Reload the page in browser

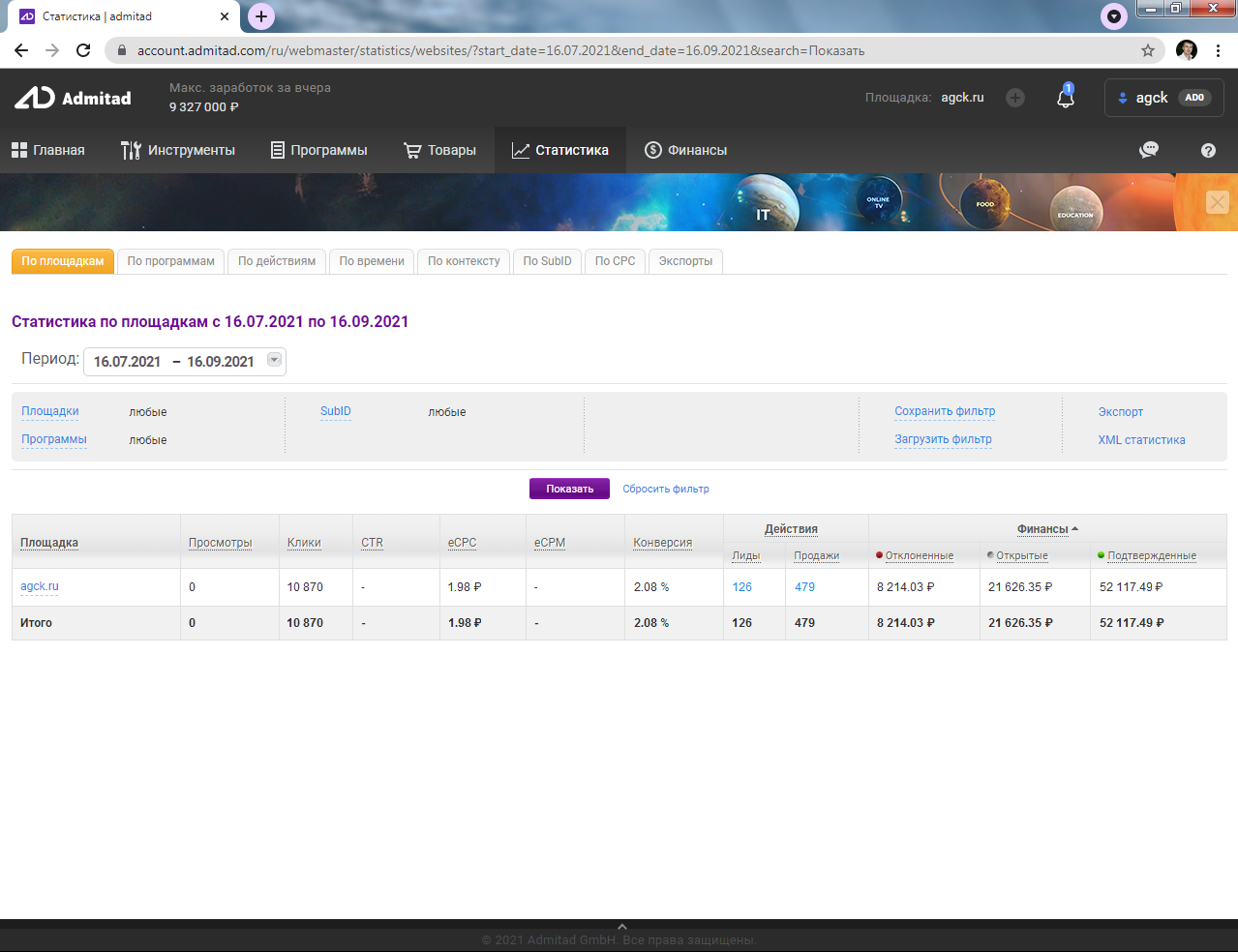coord(83,50)
